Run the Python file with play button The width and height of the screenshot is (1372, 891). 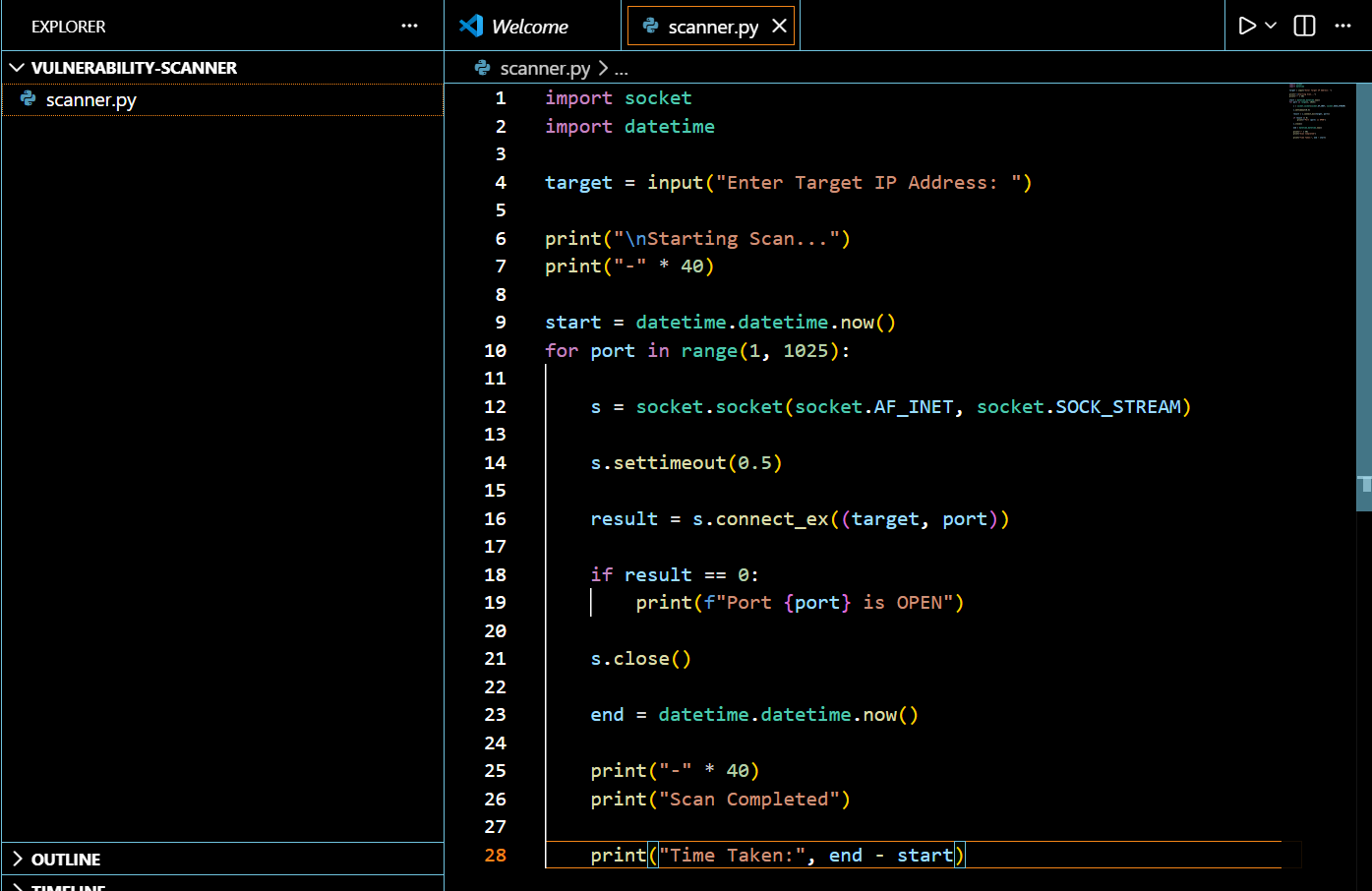point(1247,26)
